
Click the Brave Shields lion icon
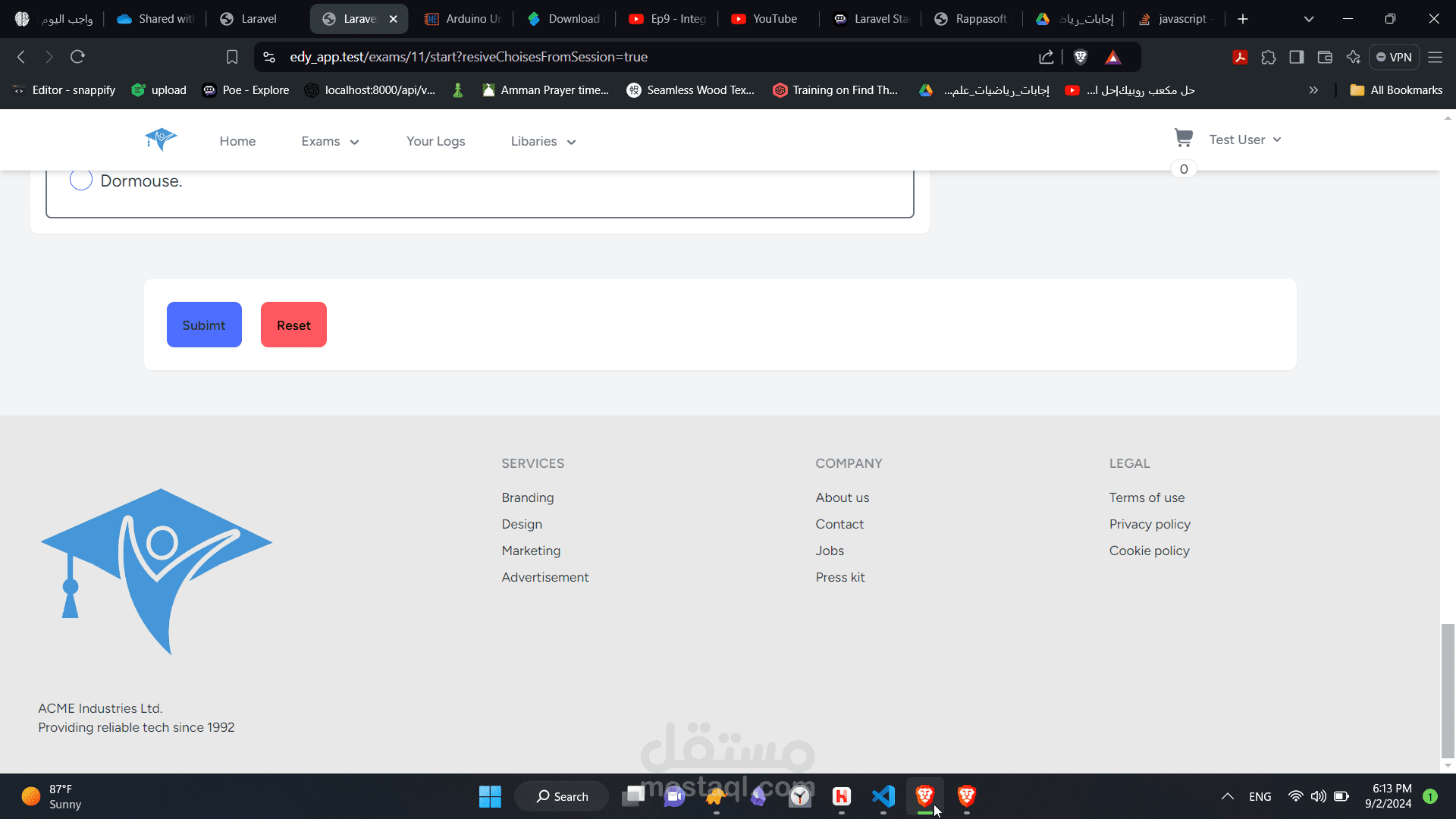point(1081,57)
